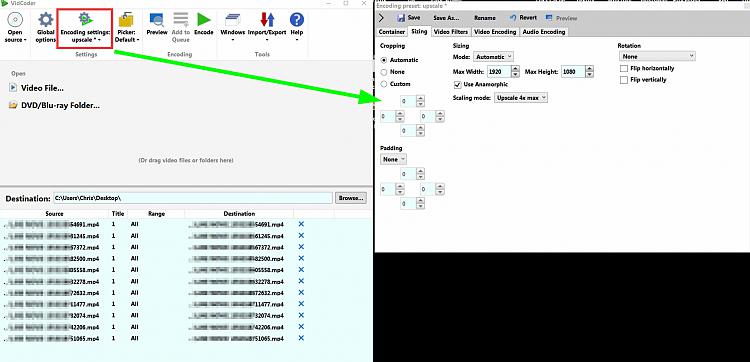Open the Padding None dropdown
750x362 pixels.
tap(394, 159)
